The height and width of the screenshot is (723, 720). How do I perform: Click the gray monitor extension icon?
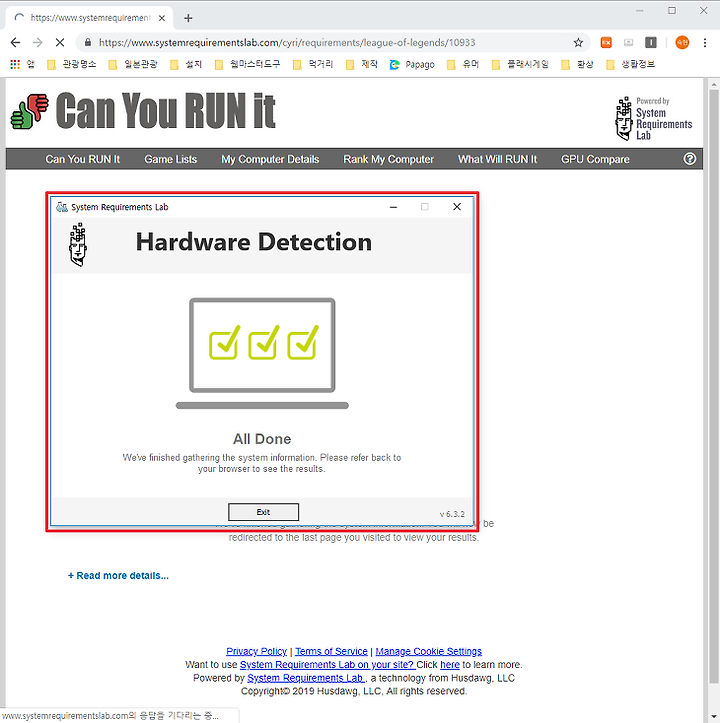click(x=628, y=43)
